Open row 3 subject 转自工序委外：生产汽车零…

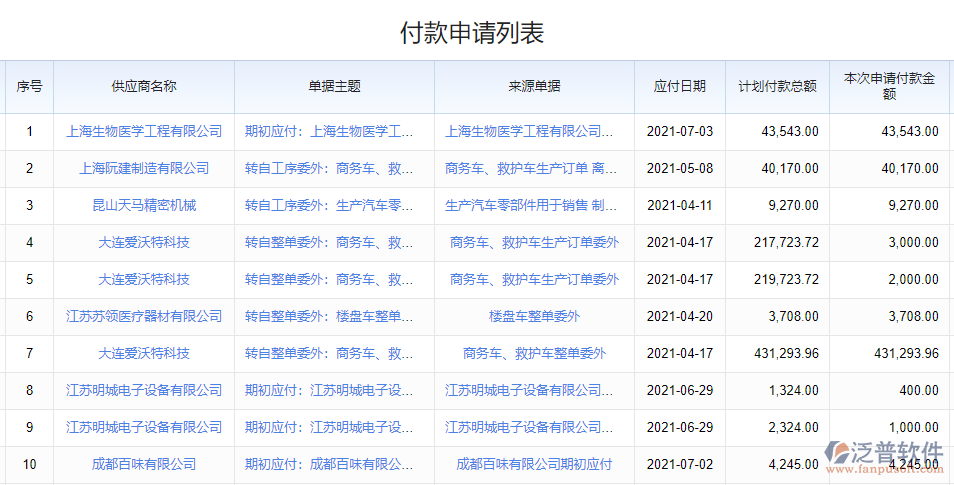329,205
